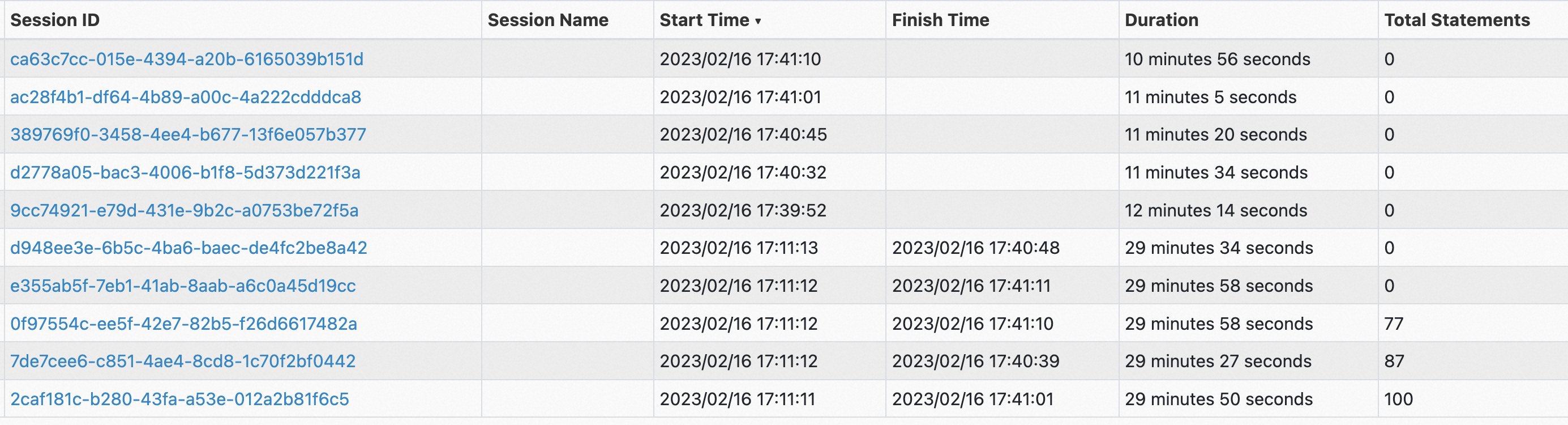Open session 389769f0-3458-4ee4-b677-13f6e057b377
This screenshot has width=1568, height=425.
(x=188, y=135)
